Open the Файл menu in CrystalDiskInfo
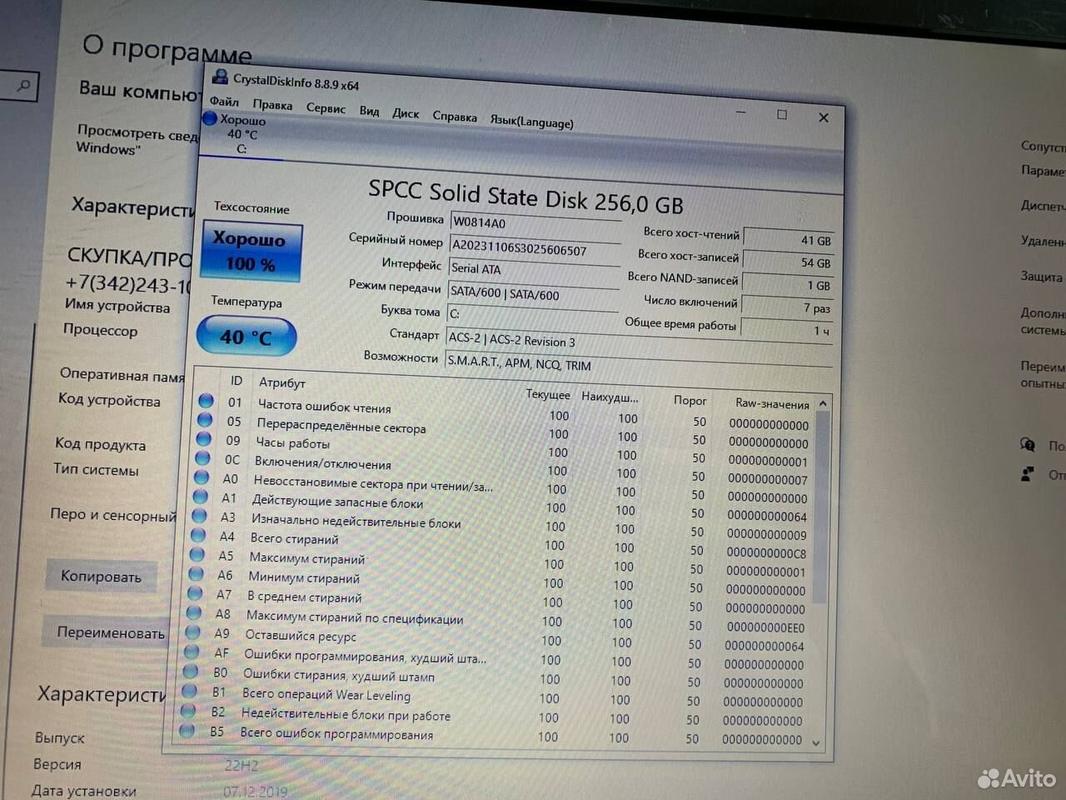Screen dimensions: 1066x800 click(x=224, y=102)
